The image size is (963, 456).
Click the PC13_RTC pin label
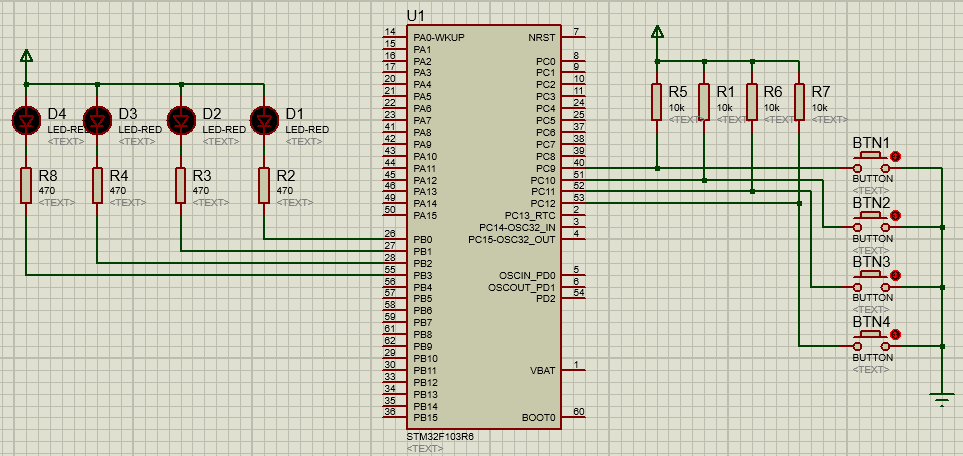[530, 216]
